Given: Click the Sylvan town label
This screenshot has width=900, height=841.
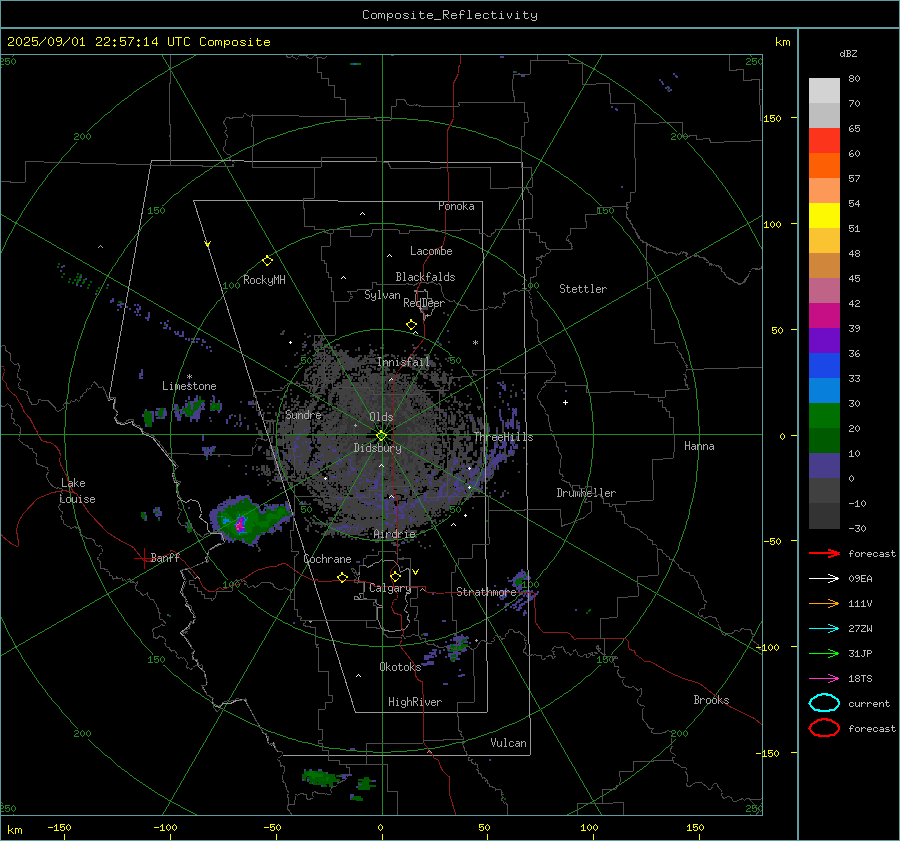Looking at the screenshot, I should pos(382,295).
